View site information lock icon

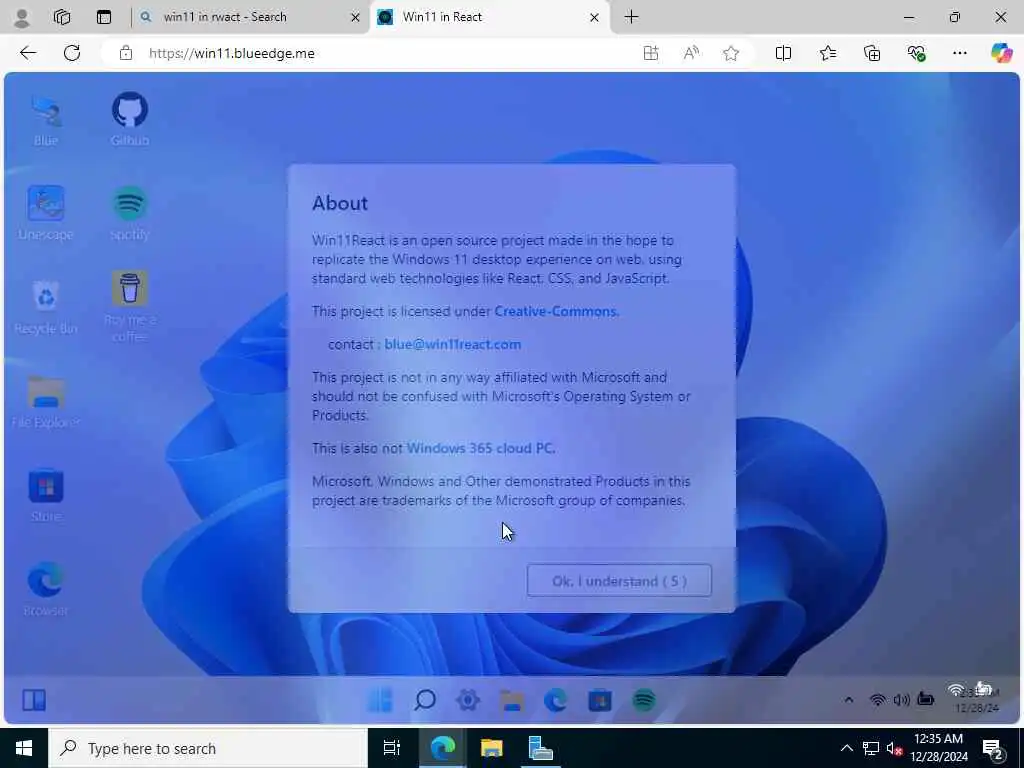[x=126, y=54]
